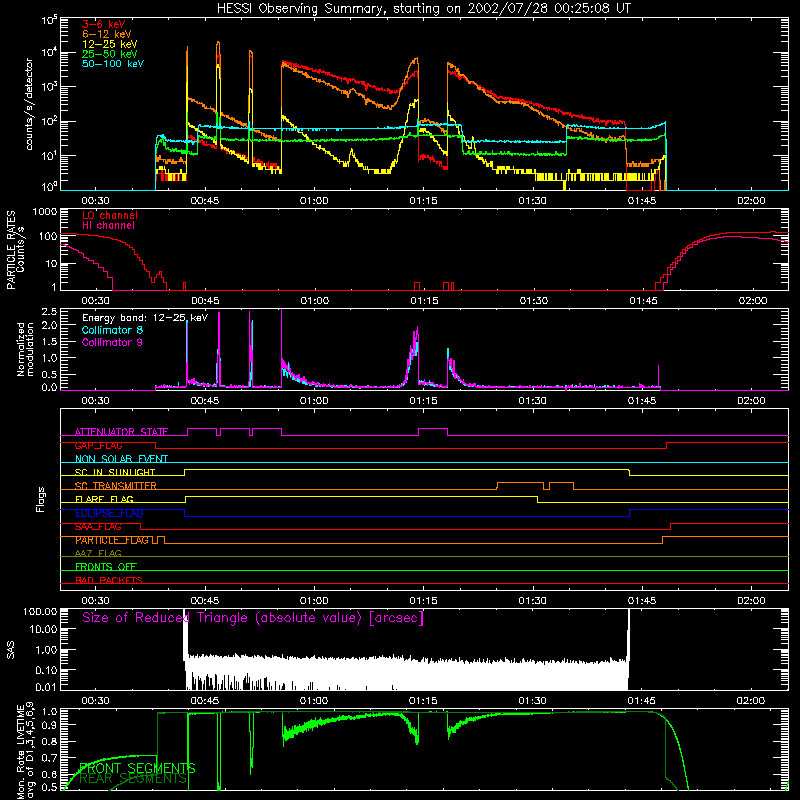Click the ECLIPSE_FLAG label

[x=109, y=513]
